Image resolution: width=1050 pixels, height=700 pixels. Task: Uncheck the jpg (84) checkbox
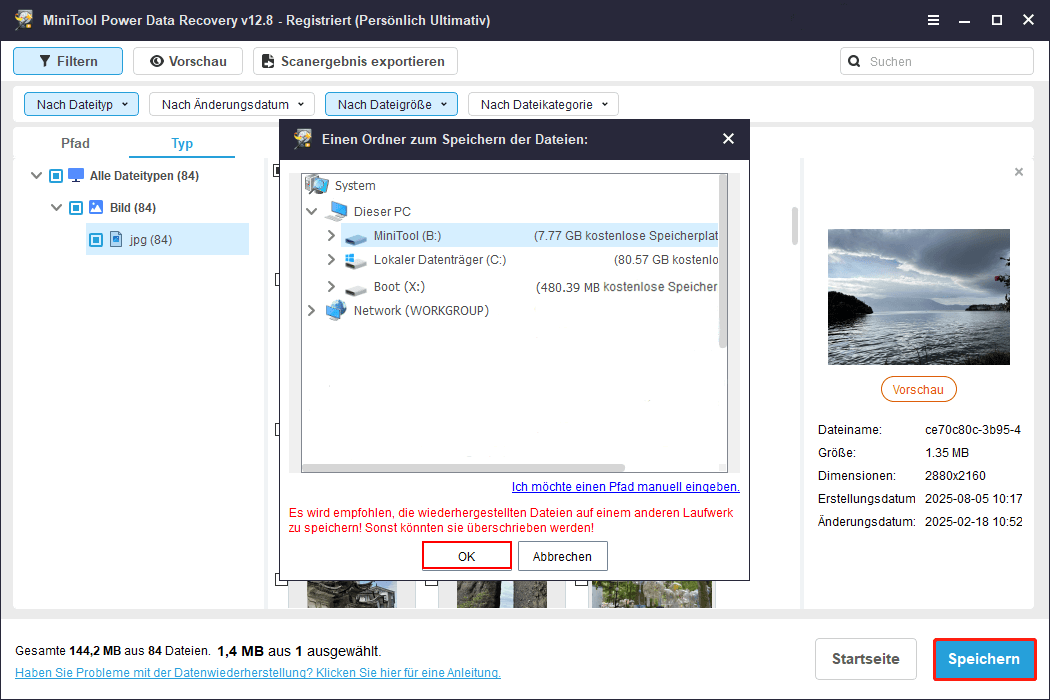[x=97, y=239]
